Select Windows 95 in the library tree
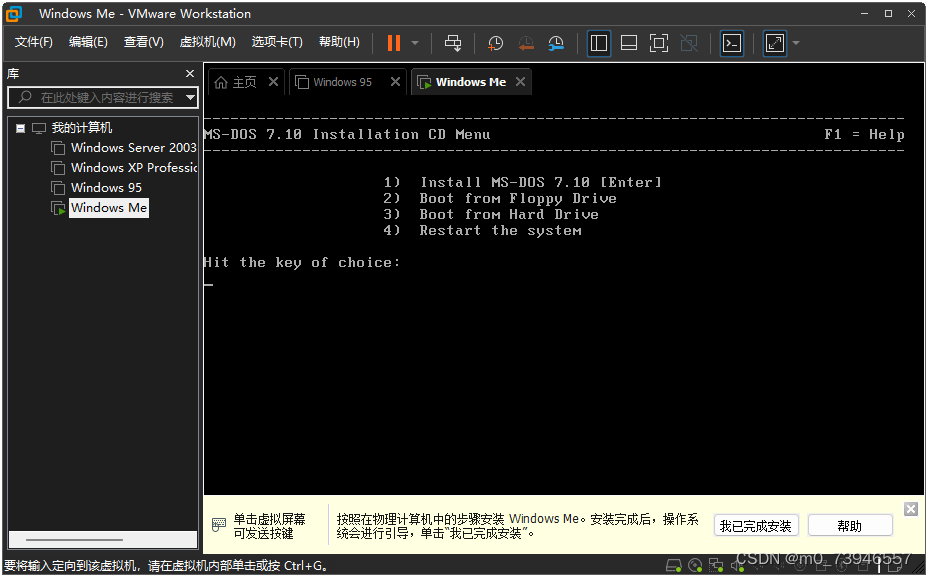This screenshot has width=928, height=577. (x=107, y=188)
